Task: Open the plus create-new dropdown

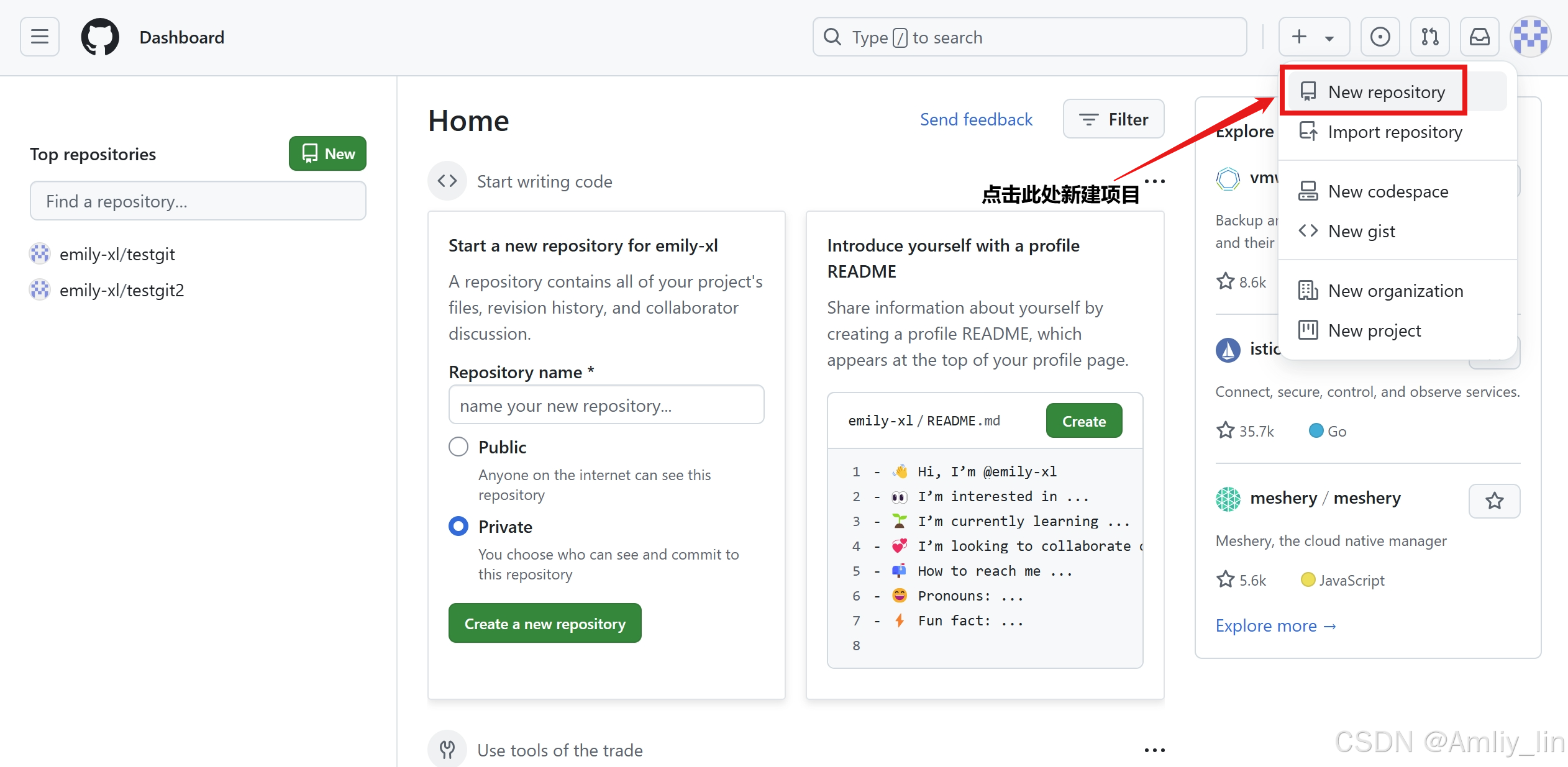Action: pyautogui.click(x=1313, y=37)
